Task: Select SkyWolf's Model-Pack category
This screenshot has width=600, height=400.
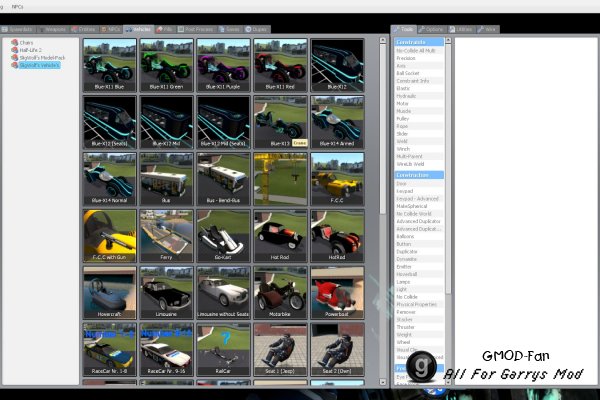Action: pyautogui.click(x=42, y=58)
